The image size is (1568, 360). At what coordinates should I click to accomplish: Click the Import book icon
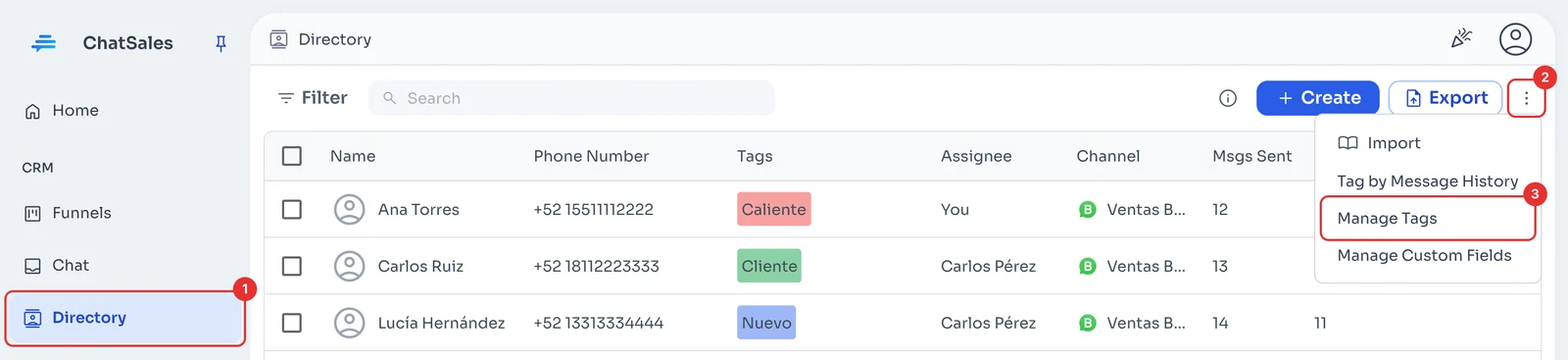1347,143
